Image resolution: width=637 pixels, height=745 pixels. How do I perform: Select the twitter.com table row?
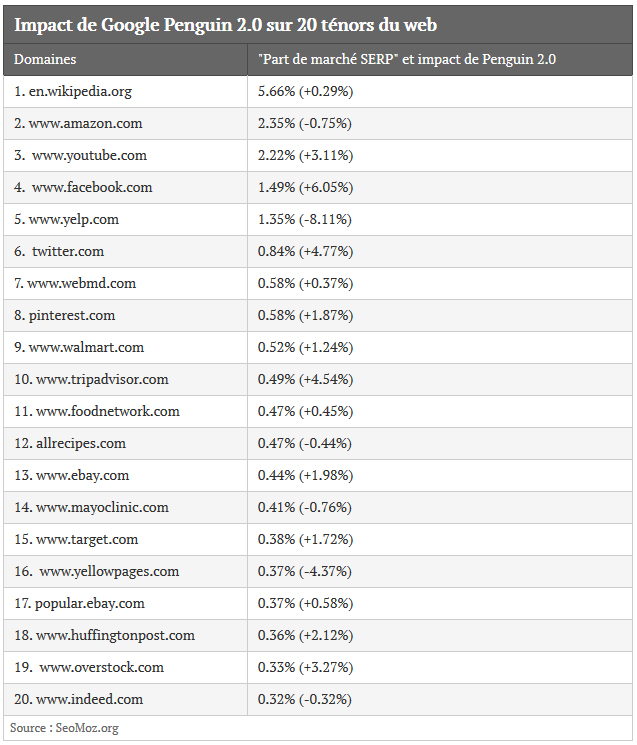pyautogui.click(x=318, y=251)
